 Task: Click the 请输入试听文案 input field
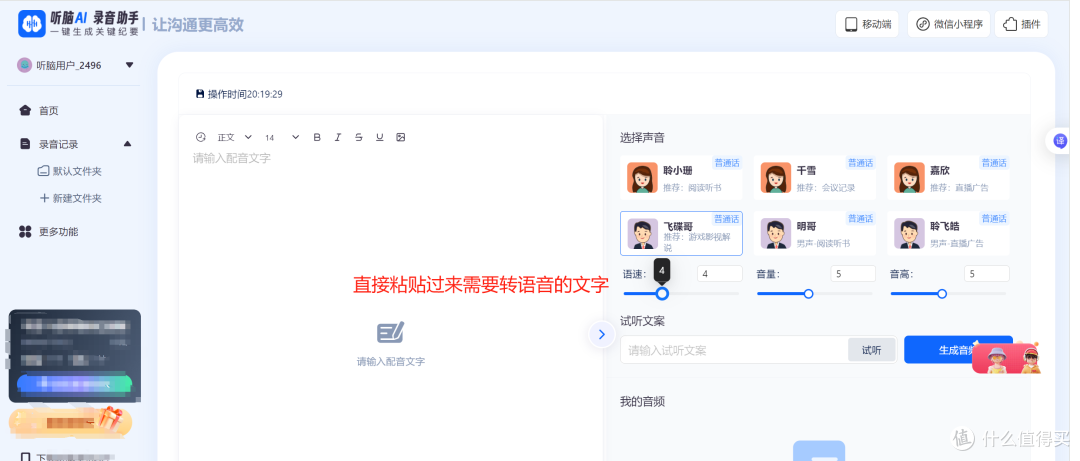tap(734, 350)
